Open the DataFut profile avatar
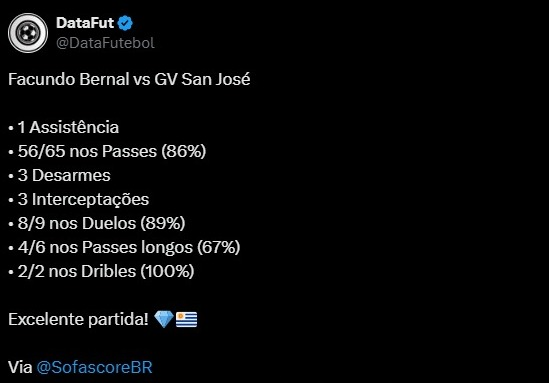The image size is (549, 383). point(28,33)
